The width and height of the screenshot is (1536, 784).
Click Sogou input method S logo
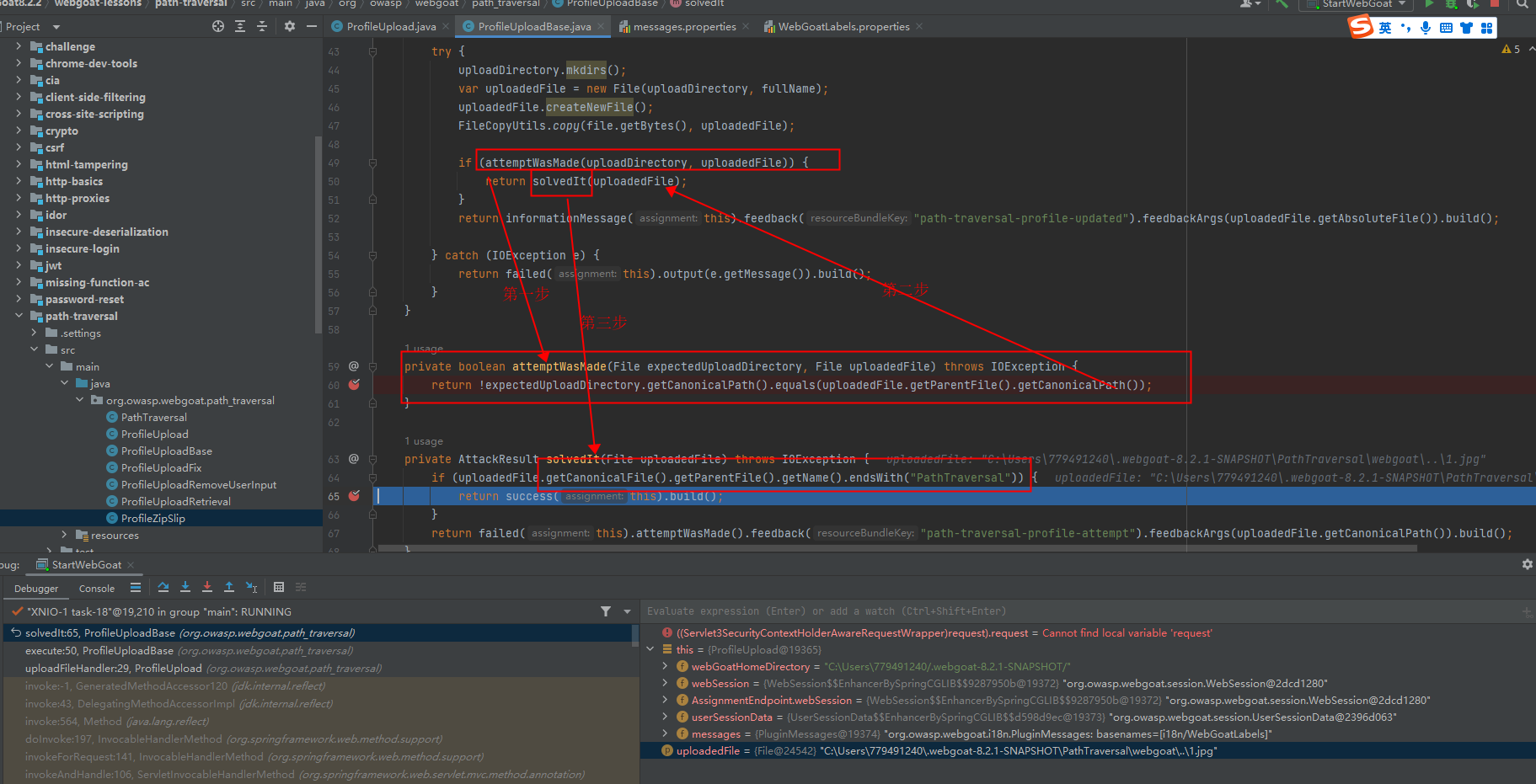click(x=1361, y=27)
